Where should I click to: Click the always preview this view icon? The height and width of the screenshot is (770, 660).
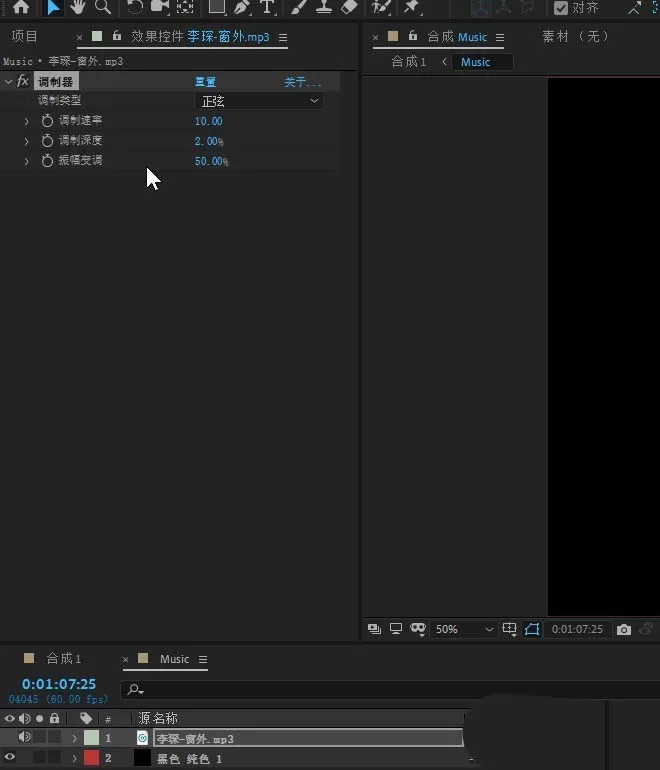tap(374, 629)
